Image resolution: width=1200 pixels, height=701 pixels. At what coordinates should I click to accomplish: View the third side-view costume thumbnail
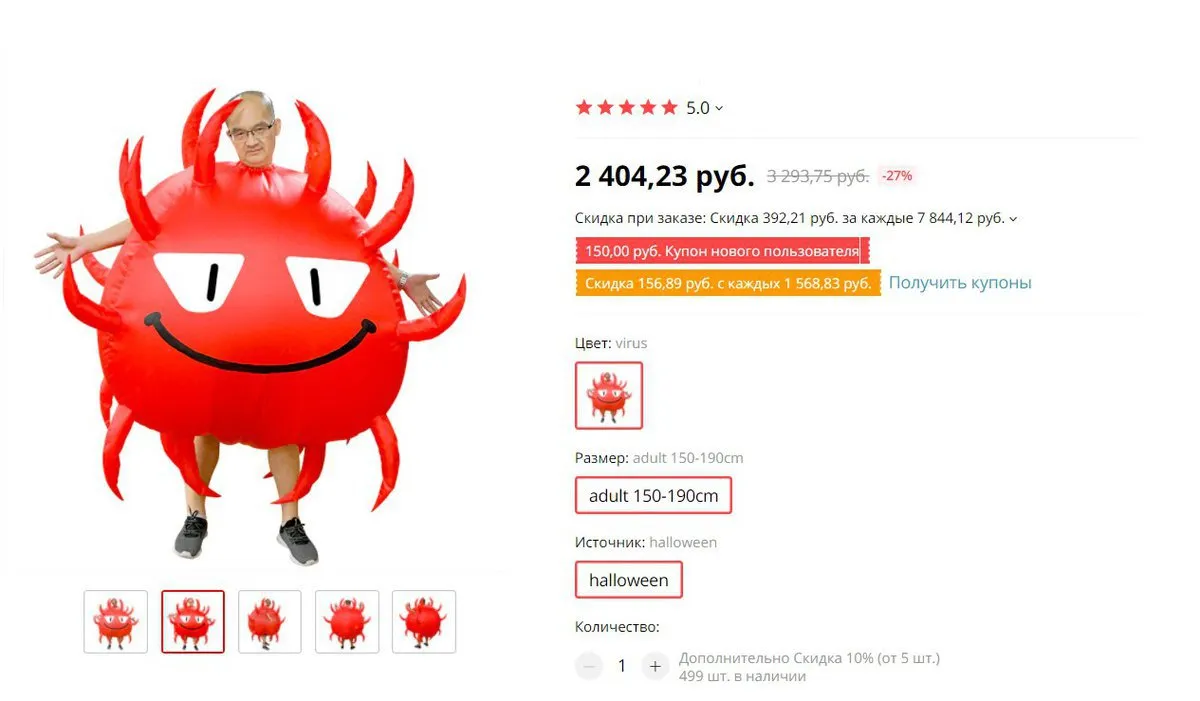point(270,622)
